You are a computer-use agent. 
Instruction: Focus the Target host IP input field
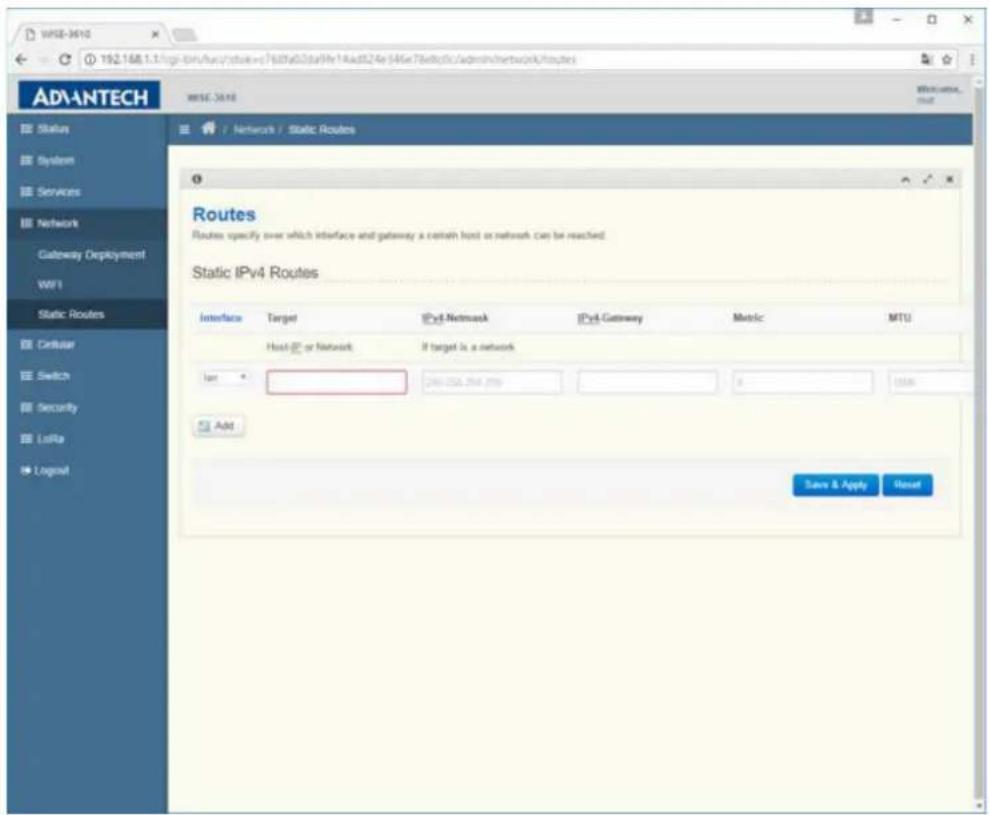coord(336,382)
